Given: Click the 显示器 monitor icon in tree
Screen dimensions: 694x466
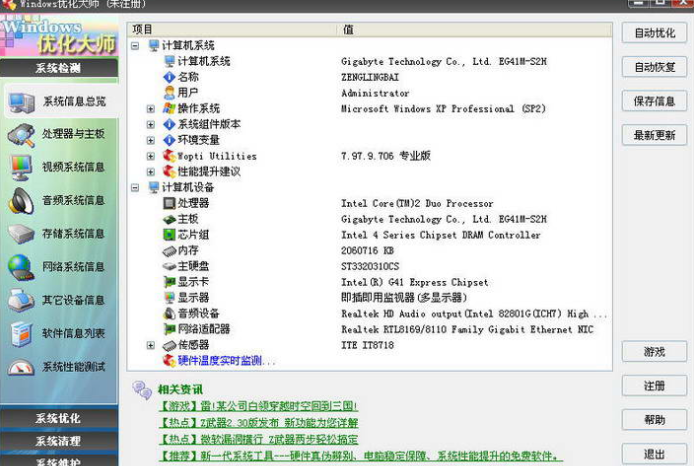Looking at the screenshot, I should click(x=169, y=298).
